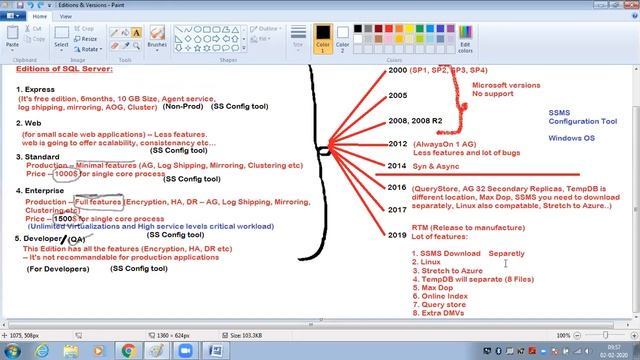Open Internet Explorer from taskbar
The height and width of the screenshot is (360, 640).
[42, 351]
